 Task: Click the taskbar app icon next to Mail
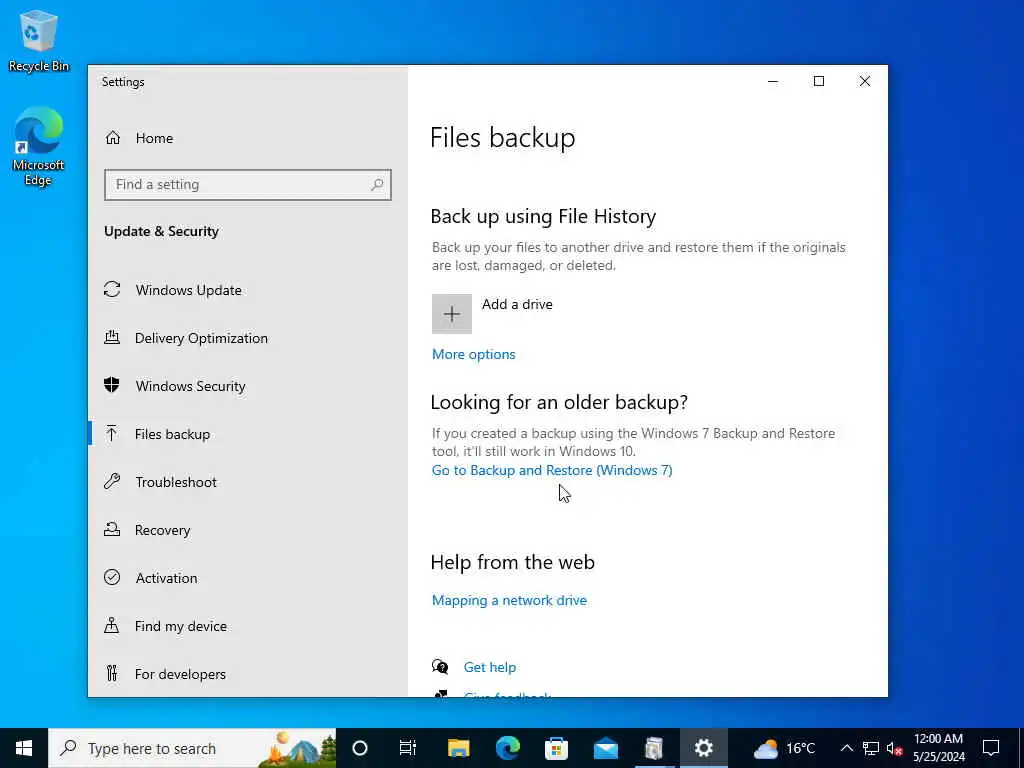tap(654, 748)
